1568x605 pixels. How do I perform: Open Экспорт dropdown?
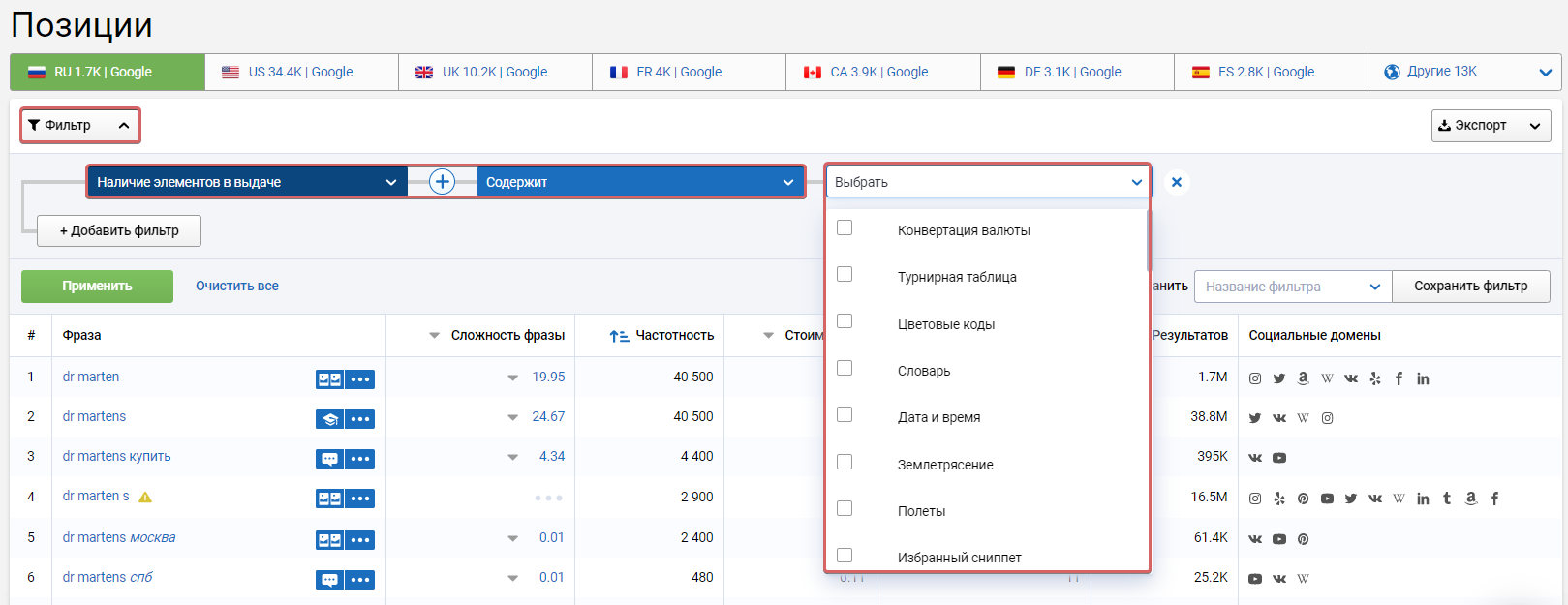(x=1491, y=125)
